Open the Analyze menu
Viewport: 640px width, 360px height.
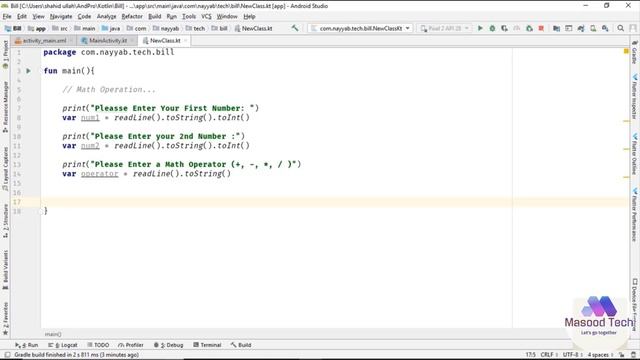[x=107, y=16]
